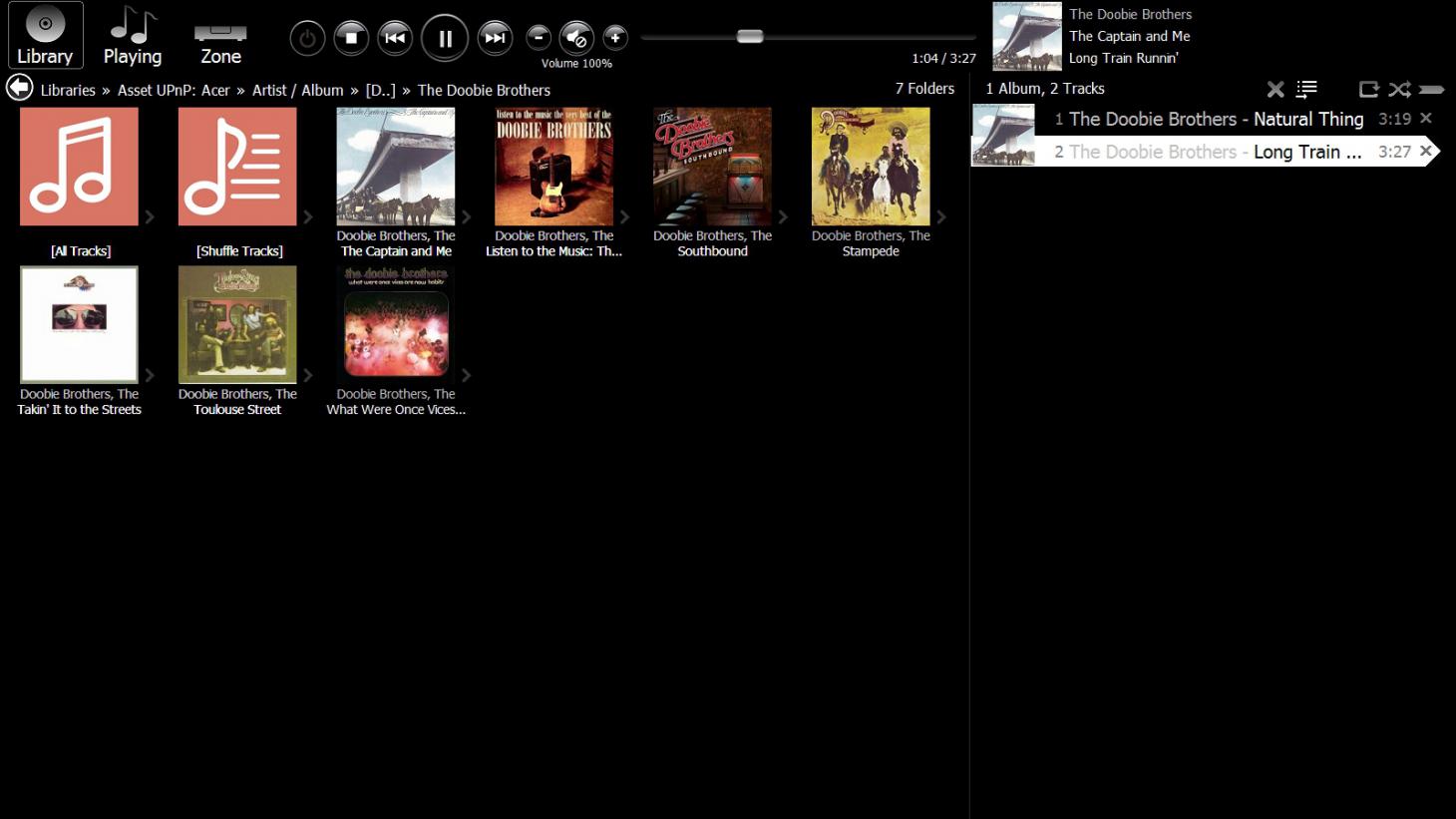Increase volume with the plus button

(615, 38)
